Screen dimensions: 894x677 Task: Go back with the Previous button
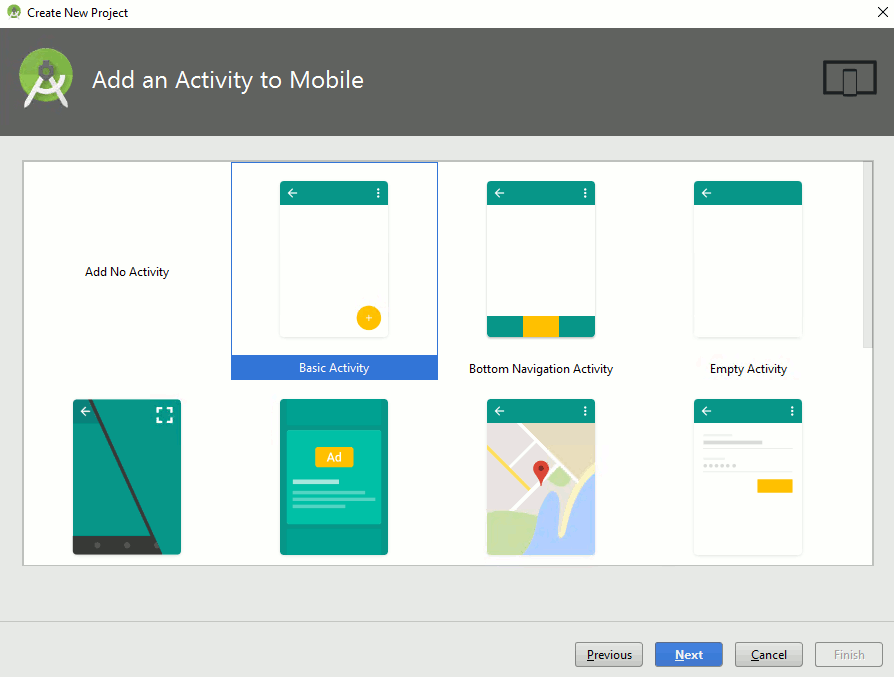(609, 655)
